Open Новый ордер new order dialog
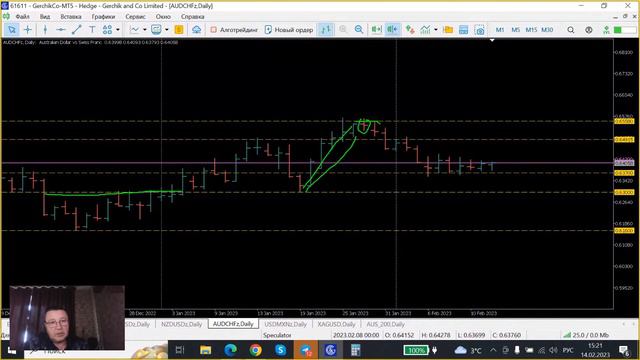 coord(289,29)
